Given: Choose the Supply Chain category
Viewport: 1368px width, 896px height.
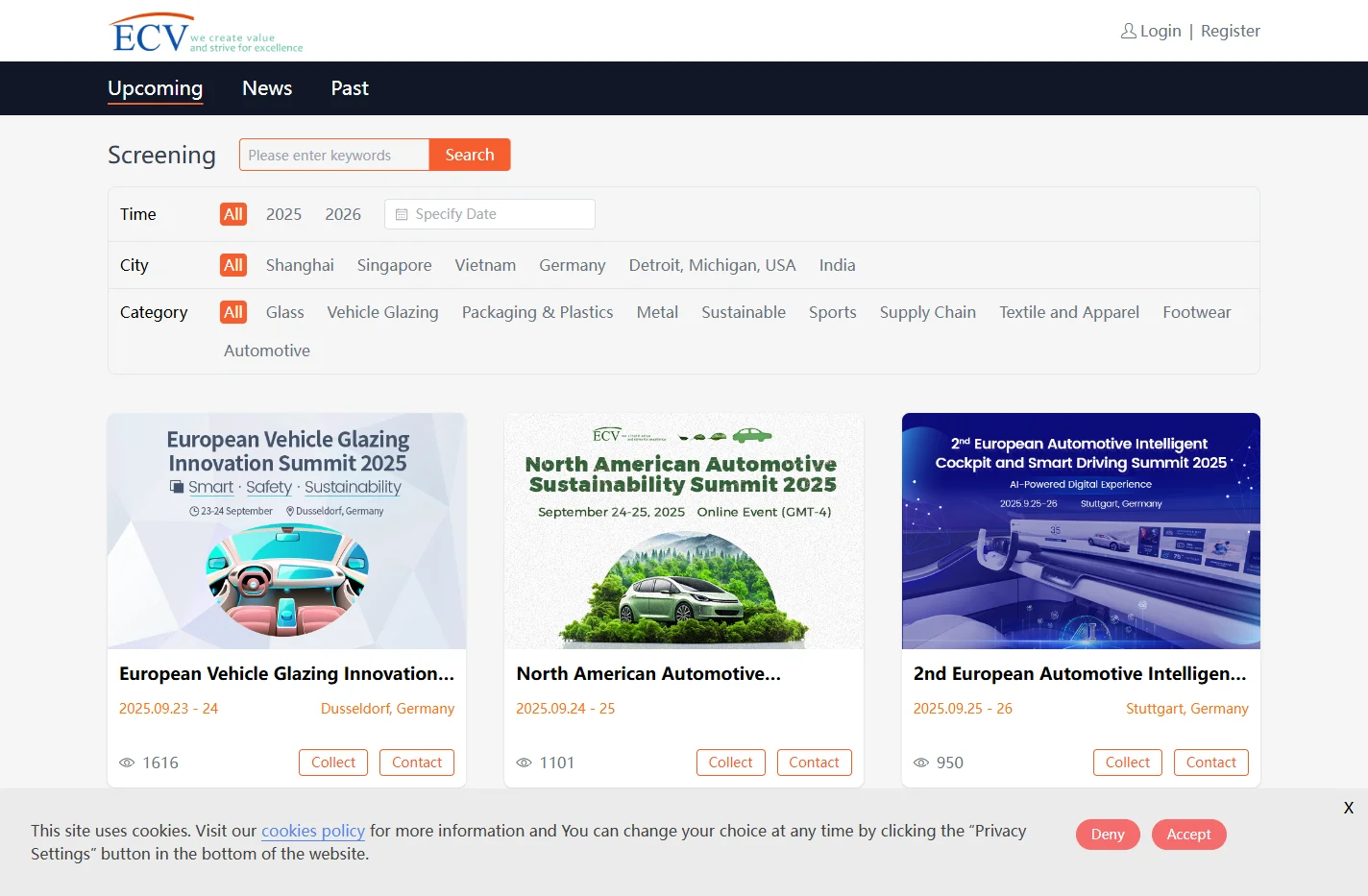Looking at the screenshot, I should [x=928, y=312].
